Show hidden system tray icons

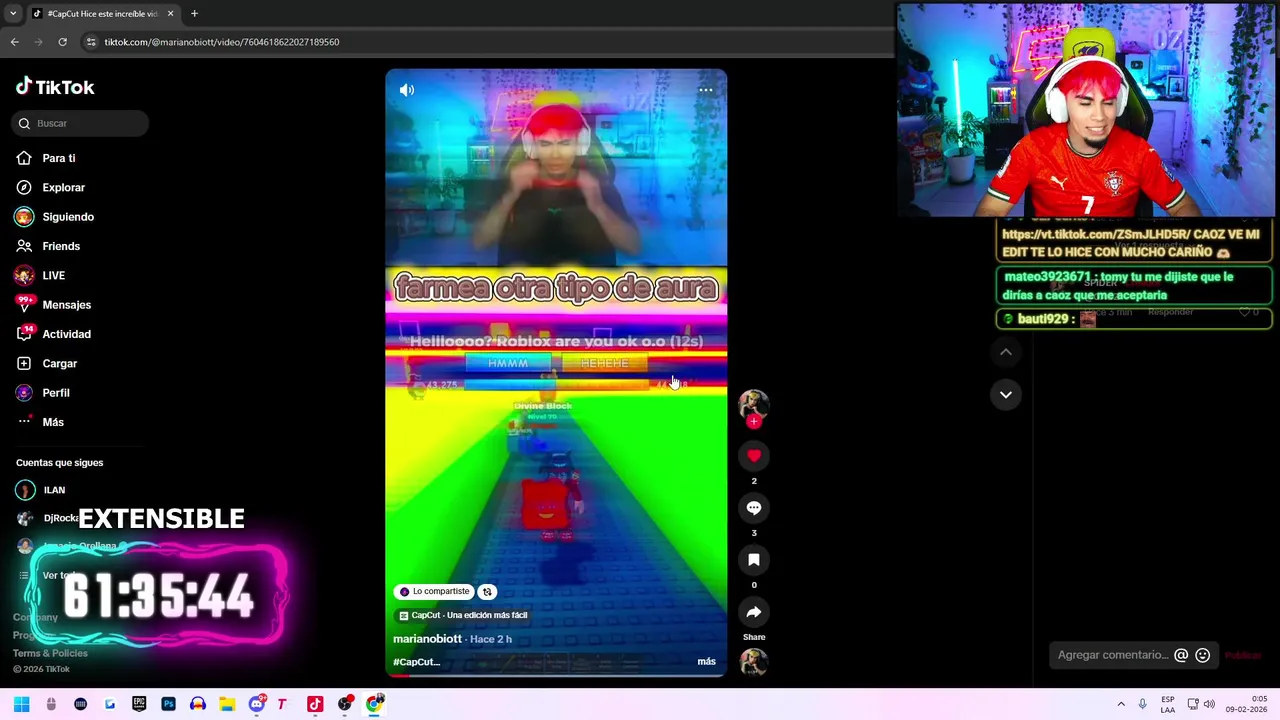tap(1121, 704)
